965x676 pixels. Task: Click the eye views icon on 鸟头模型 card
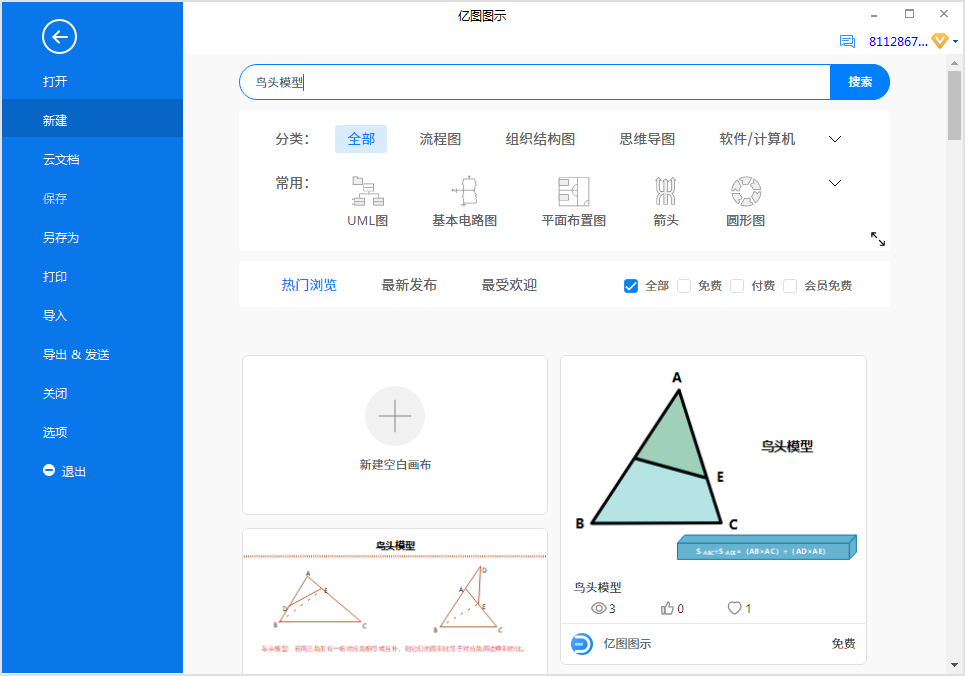[598, 608]
